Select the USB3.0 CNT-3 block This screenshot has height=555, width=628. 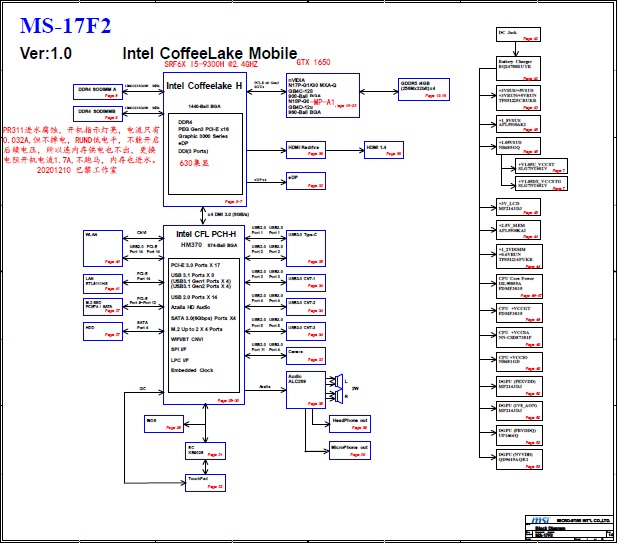(306, 332)
